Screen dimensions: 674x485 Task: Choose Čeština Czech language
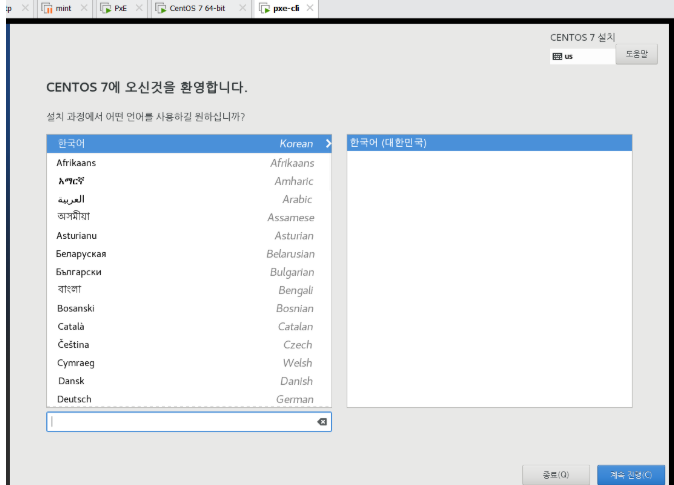pos(189,345)
